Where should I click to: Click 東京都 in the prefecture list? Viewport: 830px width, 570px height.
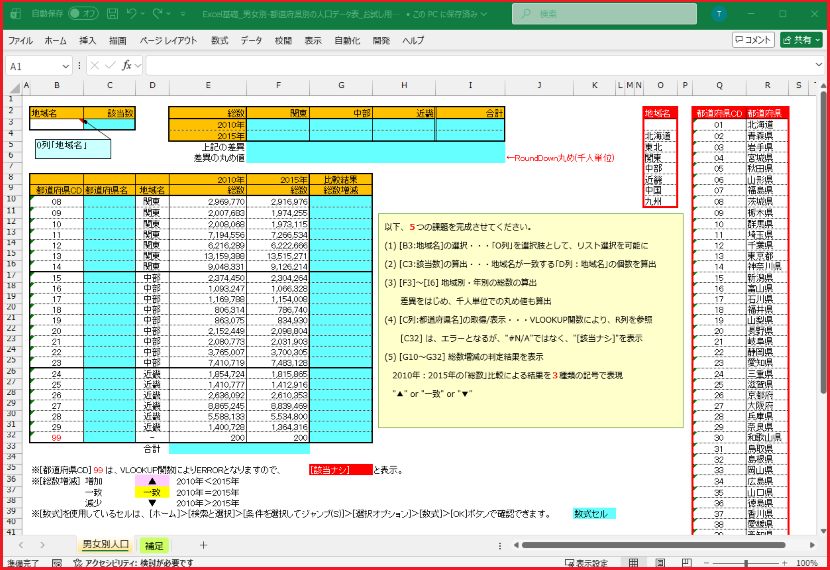pyautogui.click(x=767, y=256)
